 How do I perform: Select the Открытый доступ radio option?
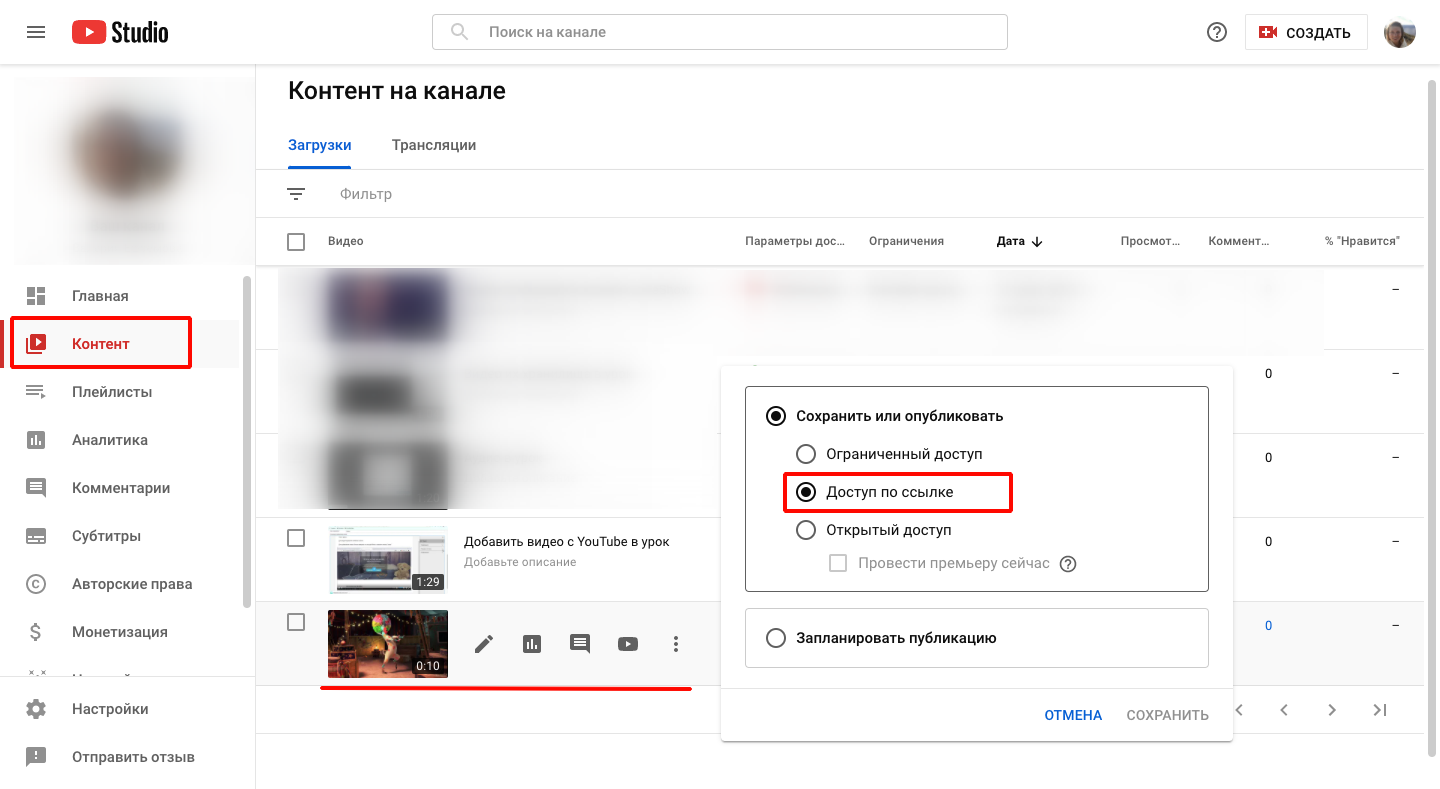point(806,530)
